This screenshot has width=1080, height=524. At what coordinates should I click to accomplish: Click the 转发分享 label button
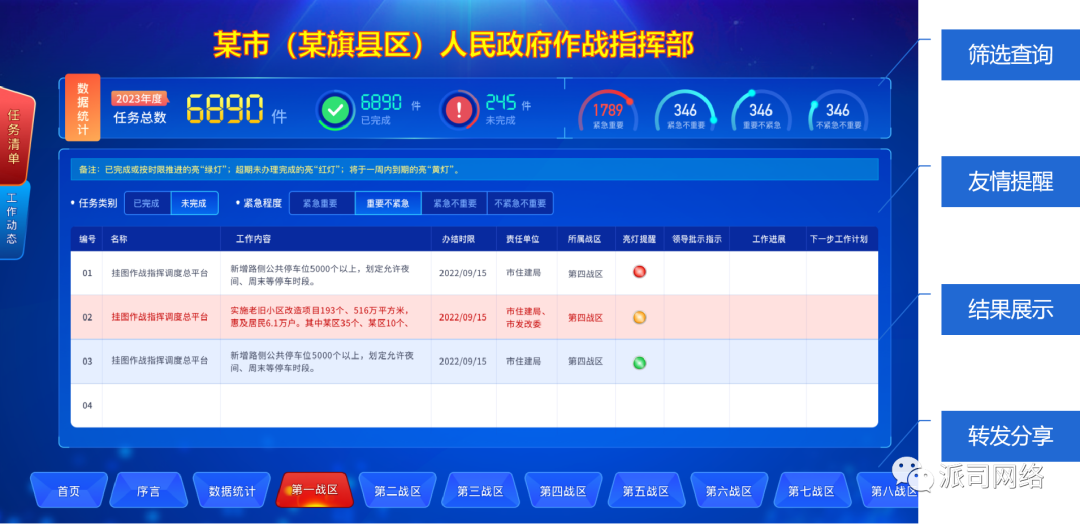tap(1010, 436)
